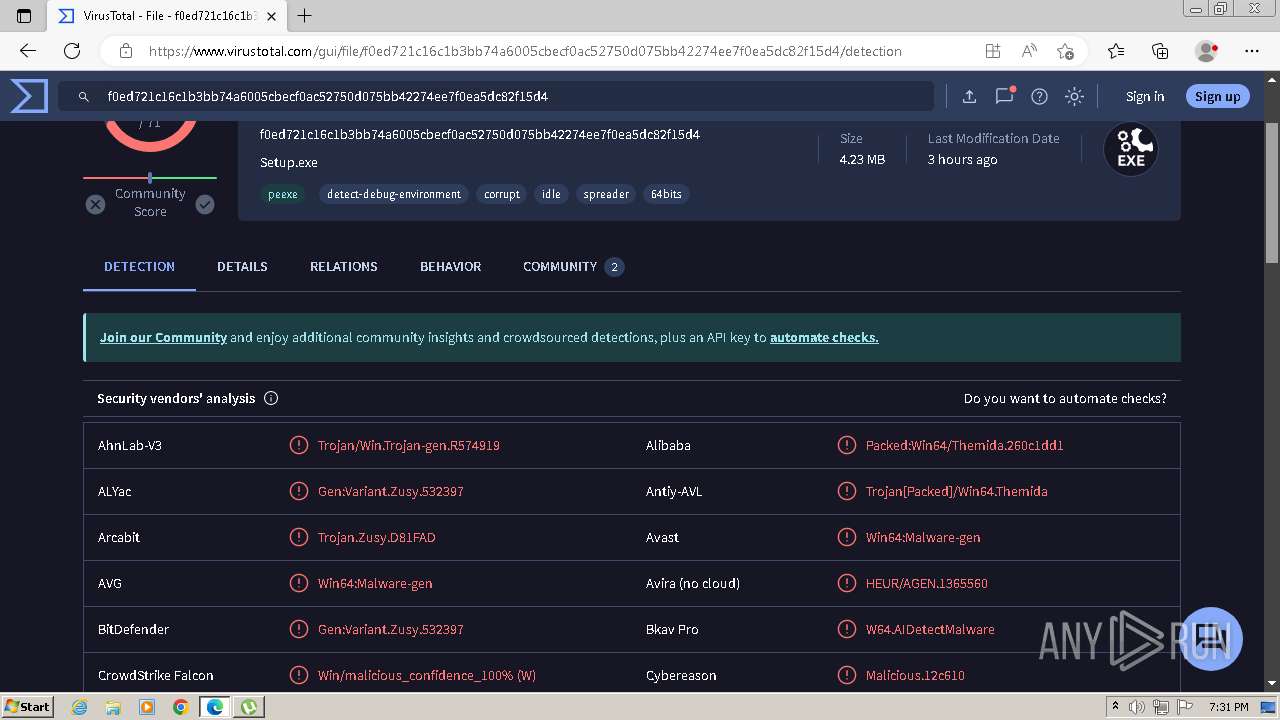
Task: Click the detect-debug-environment tag
Action: point(394,194)
